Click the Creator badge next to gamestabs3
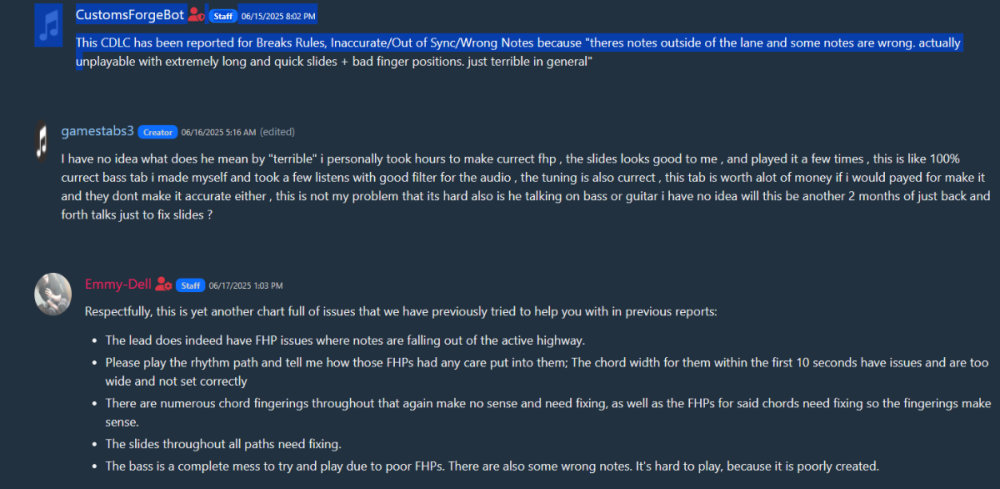Screen dimensions: 1000x489 (158, 132)
